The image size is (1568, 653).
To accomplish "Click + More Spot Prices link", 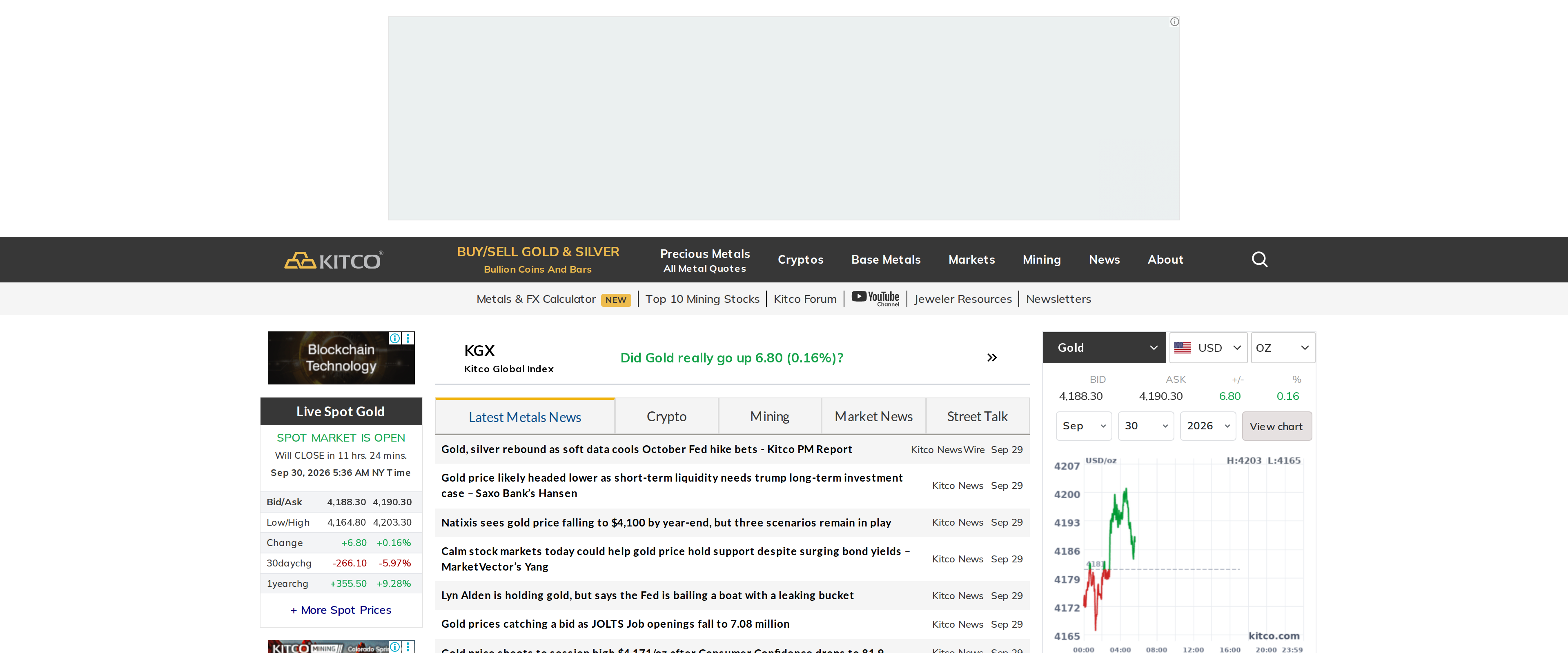I will tap(341, 611).
